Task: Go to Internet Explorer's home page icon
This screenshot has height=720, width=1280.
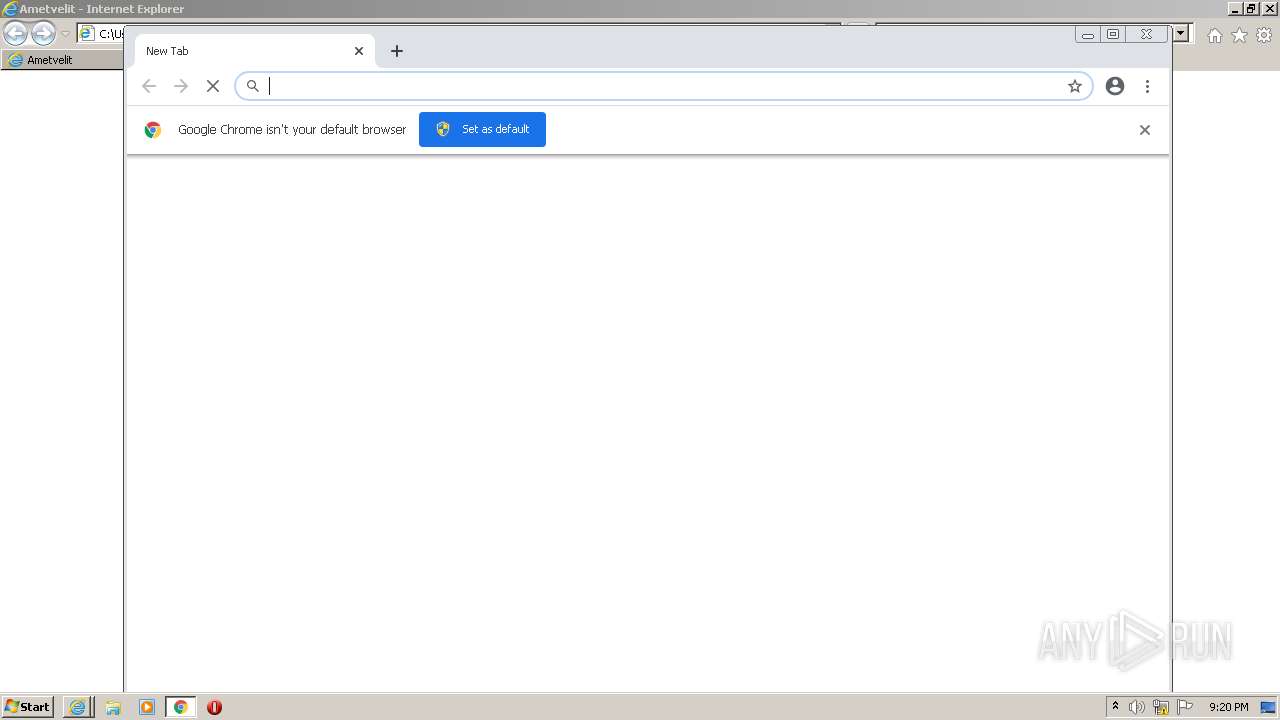Action: (1214, 35)
